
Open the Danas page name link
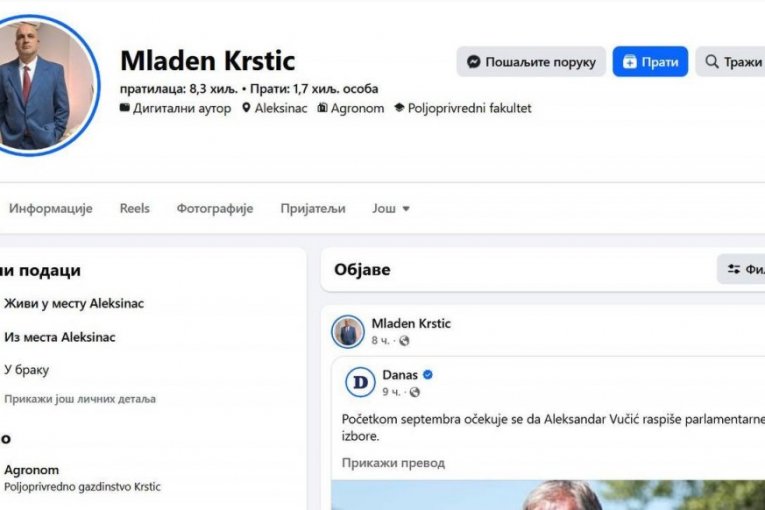[400, 375]
